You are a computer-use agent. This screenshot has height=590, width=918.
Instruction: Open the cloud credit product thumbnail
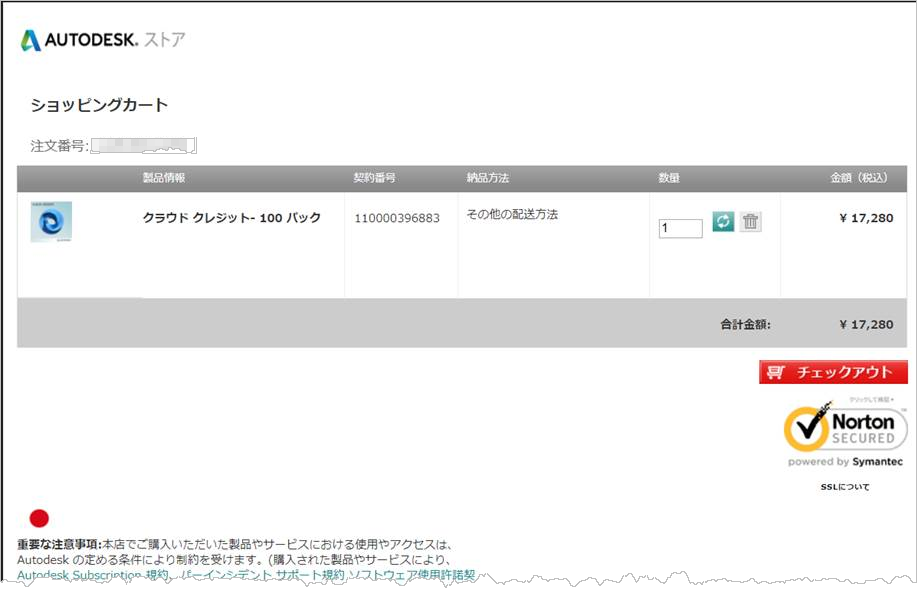(x=51, y=221)
